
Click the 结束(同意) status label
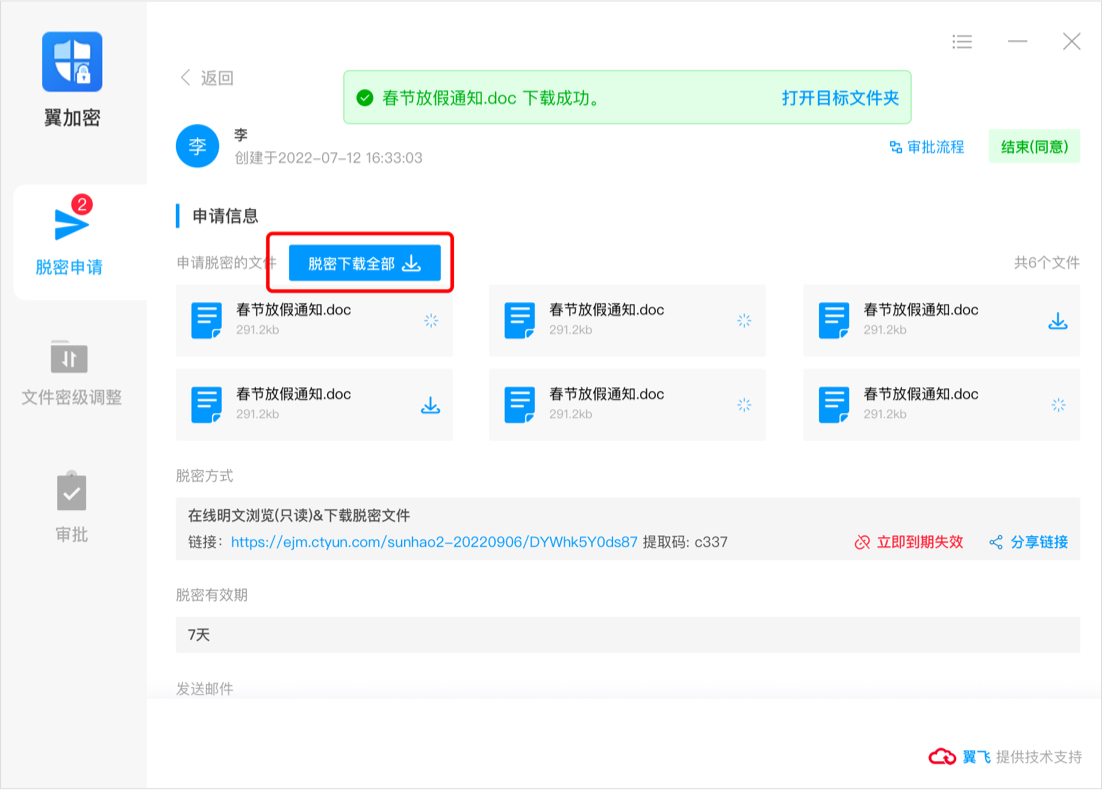coord(1034,146)
